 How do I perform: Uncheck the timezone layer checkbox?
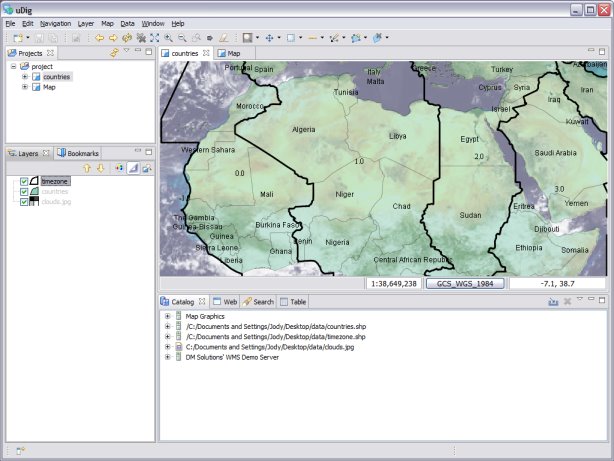pos(24,181)
